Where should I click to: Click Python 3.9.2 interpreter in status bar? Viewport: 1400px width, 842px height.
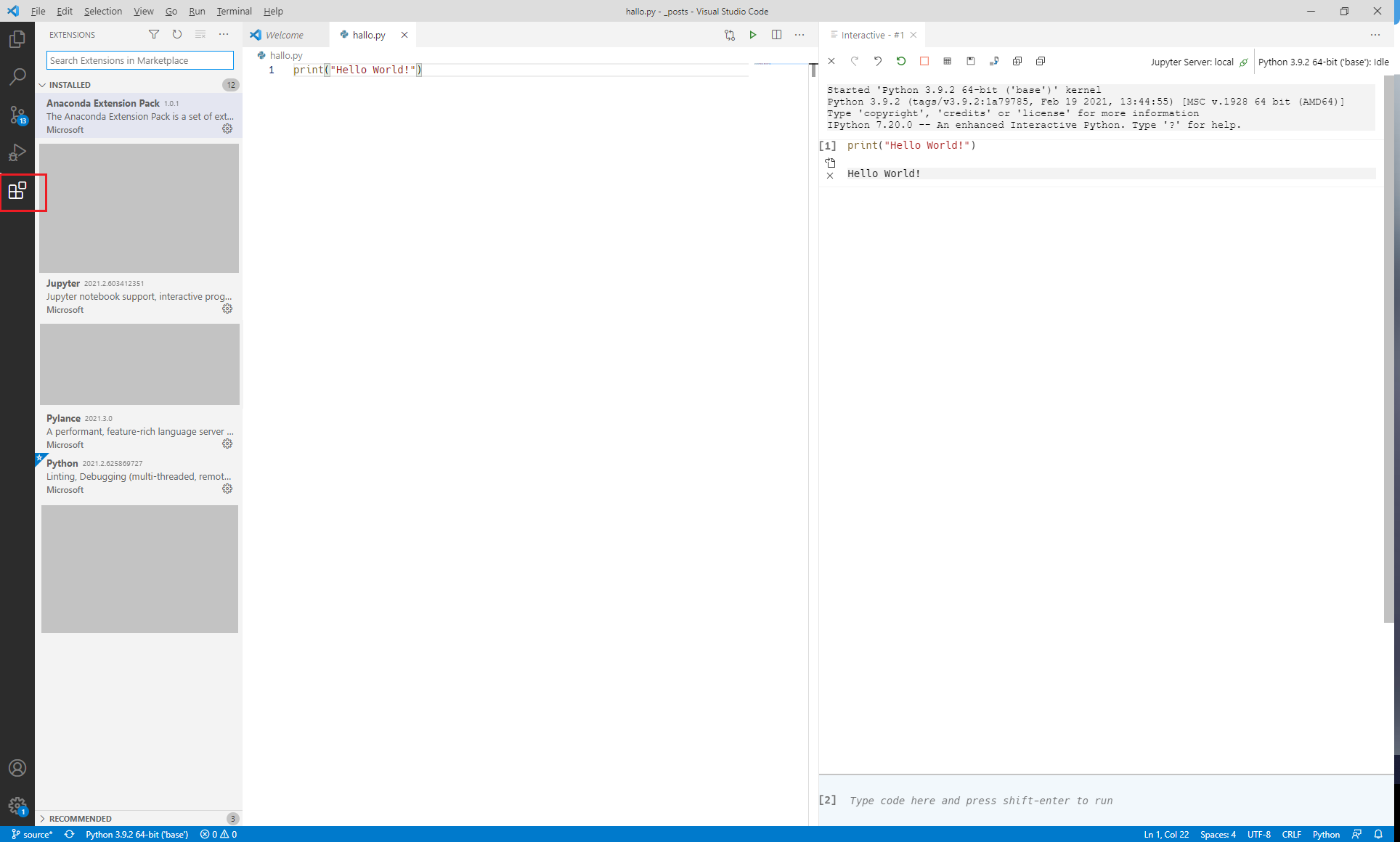[x=137, y=834]
